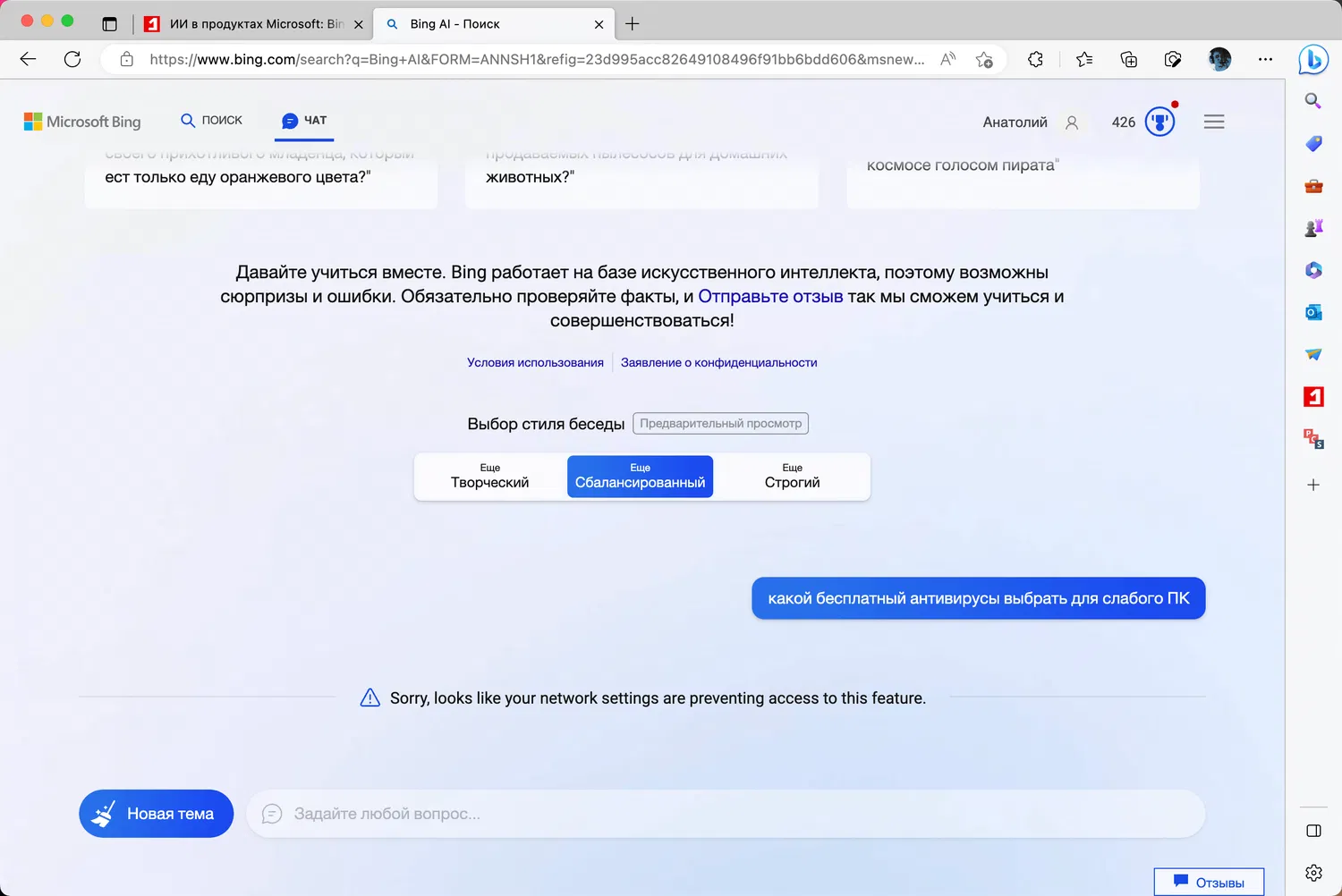Click the 426 rewards points counter
This screenshot has width=1342, height=896.
[1124, 123]
